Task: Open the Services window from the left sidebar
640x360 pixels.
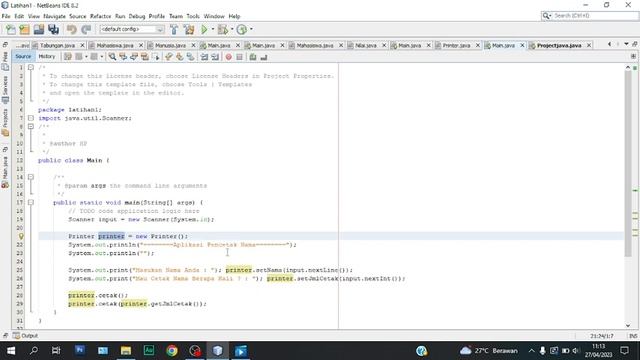Action: click(x=5, y=89)
